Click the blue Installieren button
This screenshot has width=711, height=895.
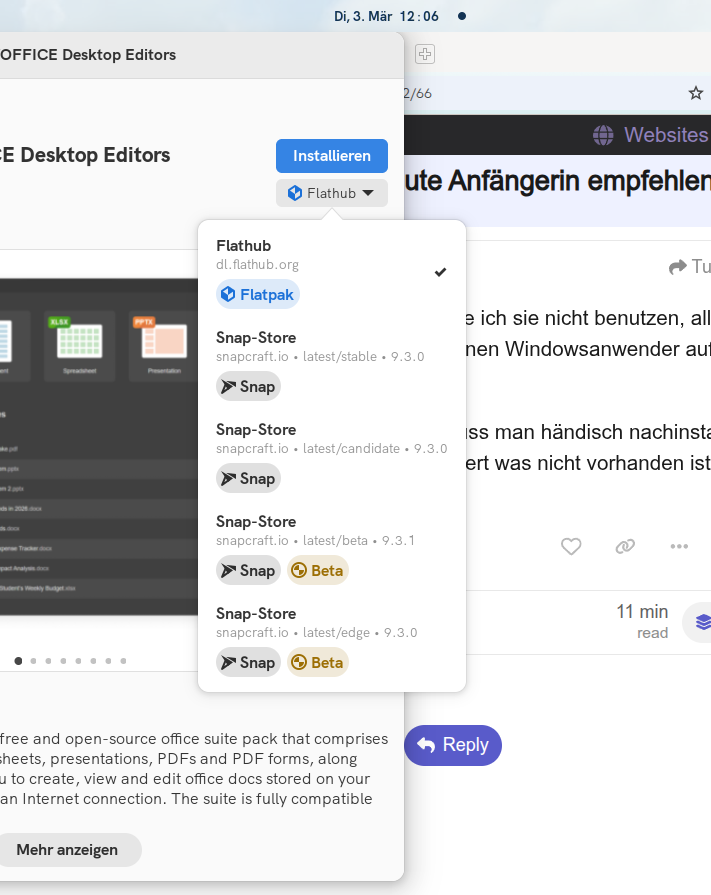click(331, 156)
